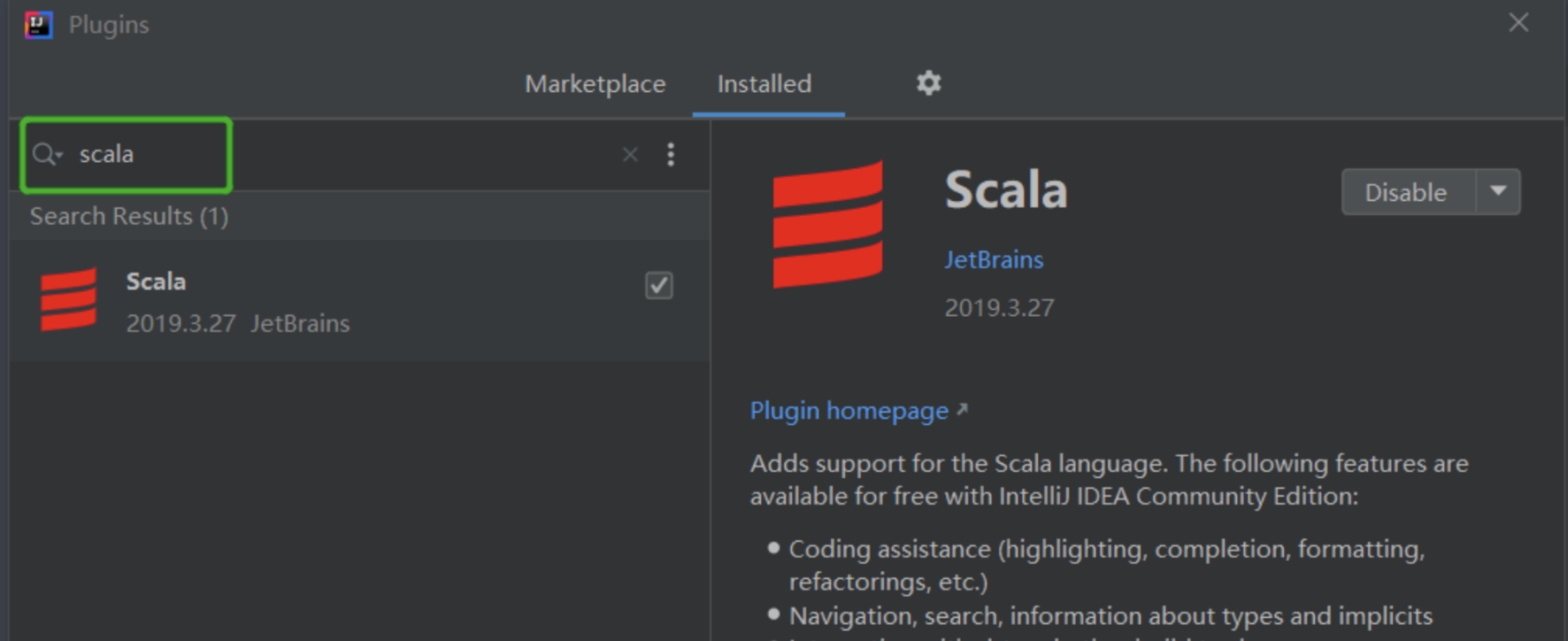Screen dimensions: 1568x641
Task: Open the JetBrains vendor link
Action: [994, 259]
